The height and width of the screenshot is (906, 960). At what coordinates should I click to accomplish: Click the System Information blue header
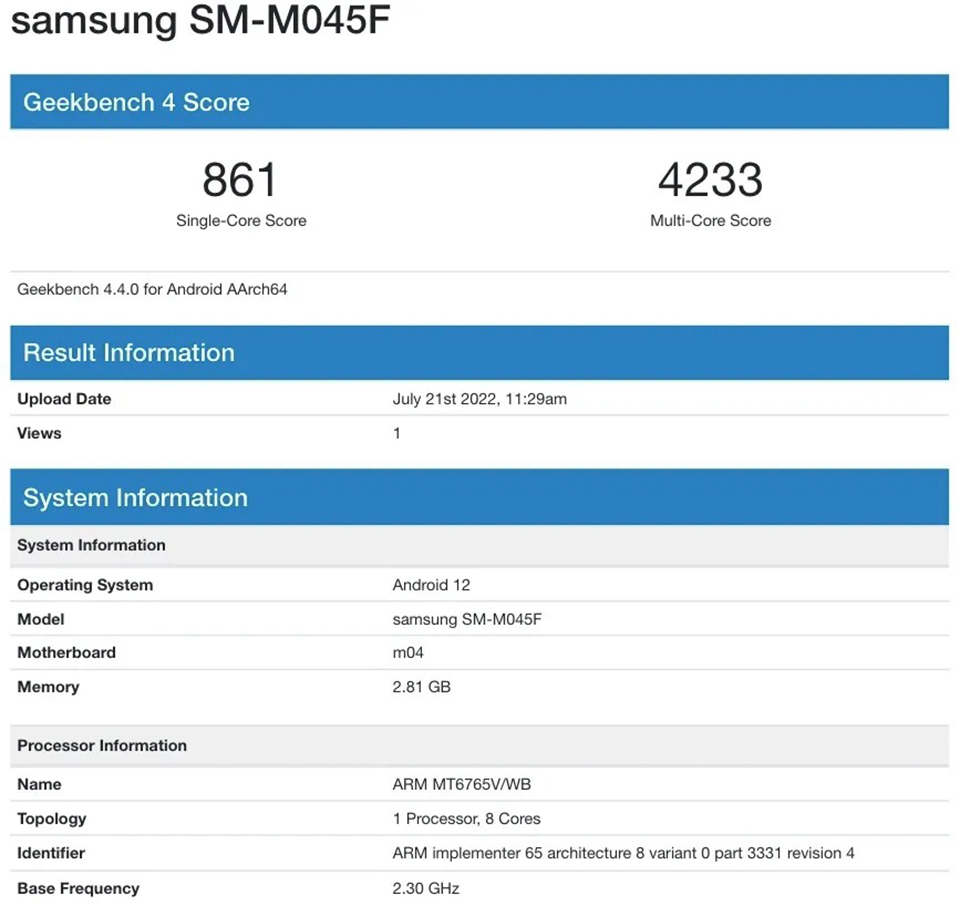click(x=480, y=497)
